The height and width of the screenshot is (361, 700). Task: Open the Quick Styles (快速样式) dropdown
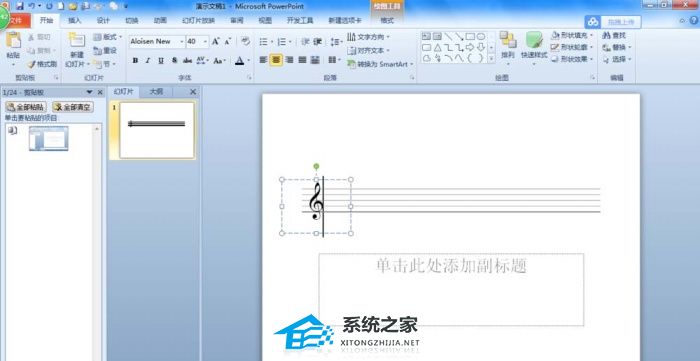click(x=534, y=48)
